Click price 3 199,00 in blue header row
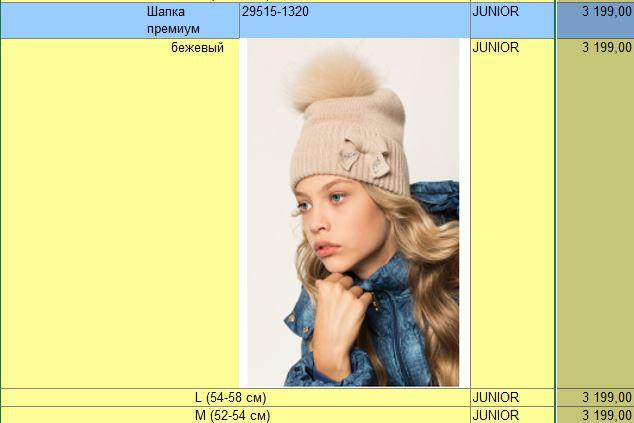 [x=595, y=21]
